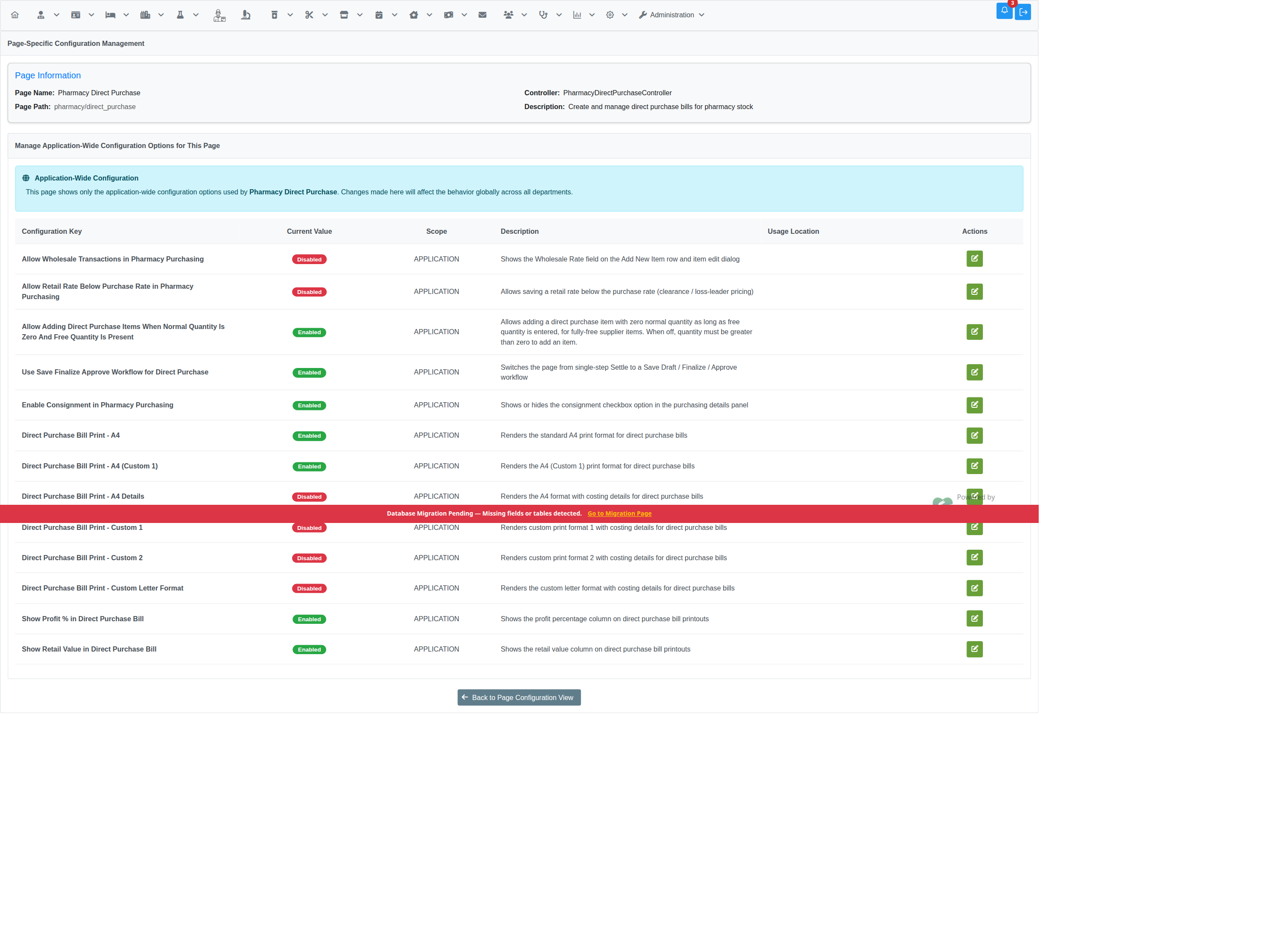
Task: Expand chevron beside the doctor user icon
Action: [56, 15]
